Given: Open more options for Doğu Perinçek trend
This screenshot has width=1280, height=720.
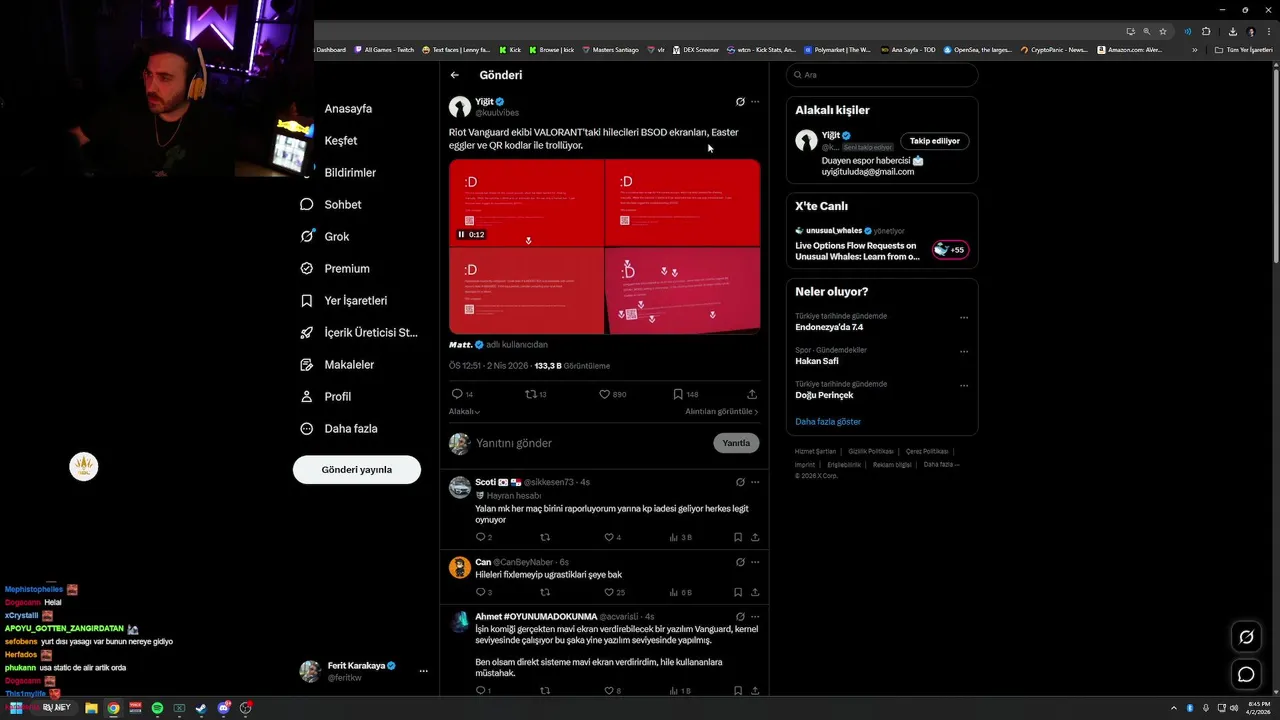Looking at the screenshot, I should [x=964, y=386].
